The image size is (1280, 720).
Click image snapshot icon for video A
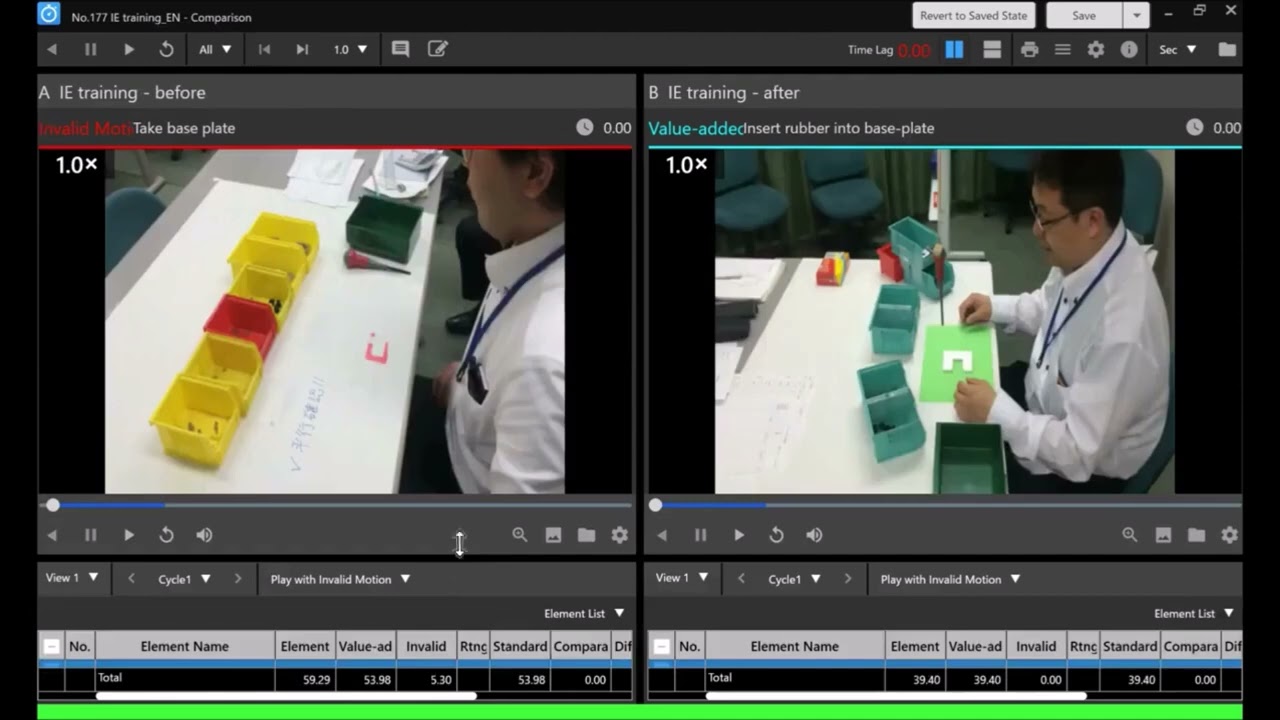[x=553, y=535]
